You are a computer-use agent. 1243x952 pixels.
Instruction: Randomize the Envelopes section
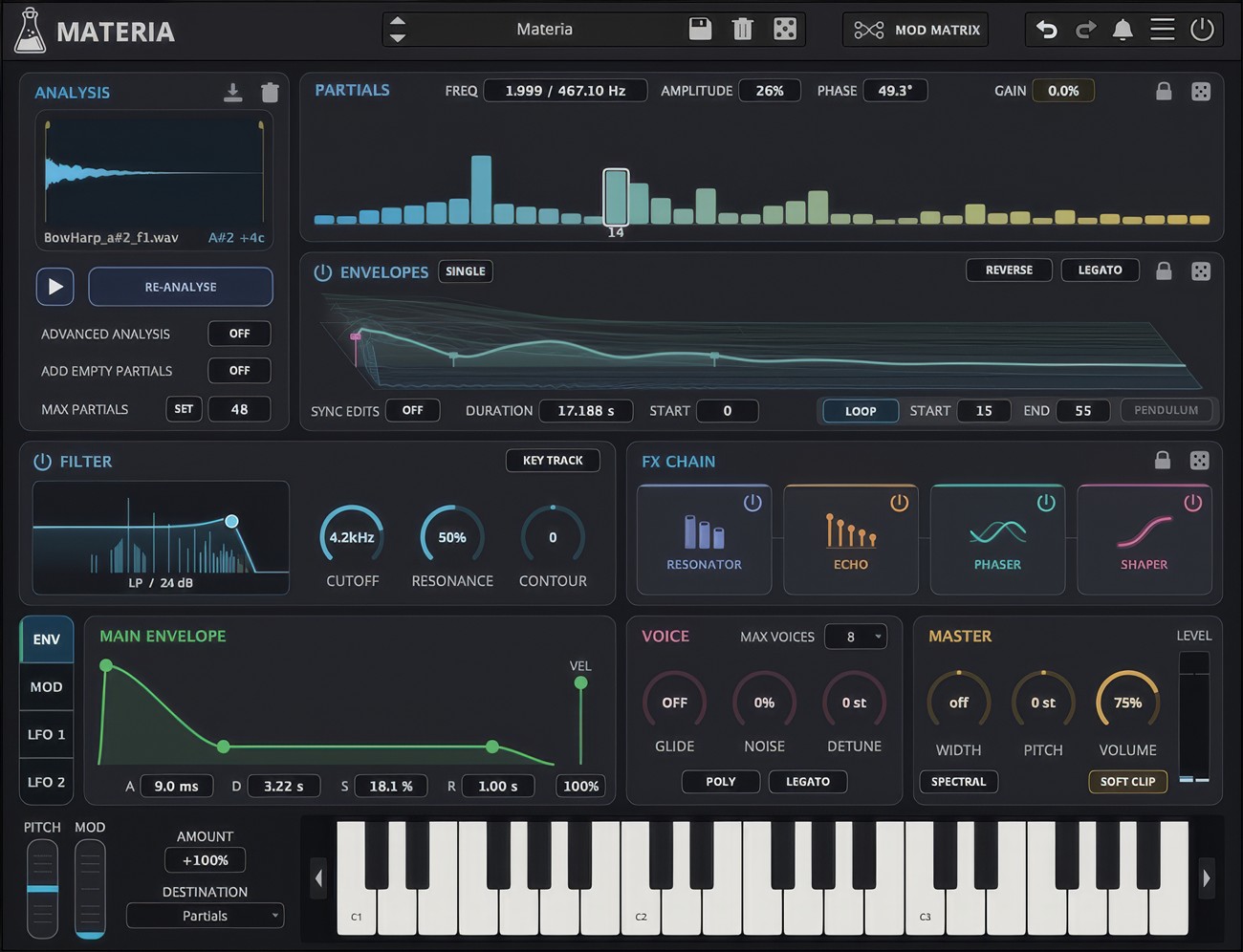point(1201,270)
